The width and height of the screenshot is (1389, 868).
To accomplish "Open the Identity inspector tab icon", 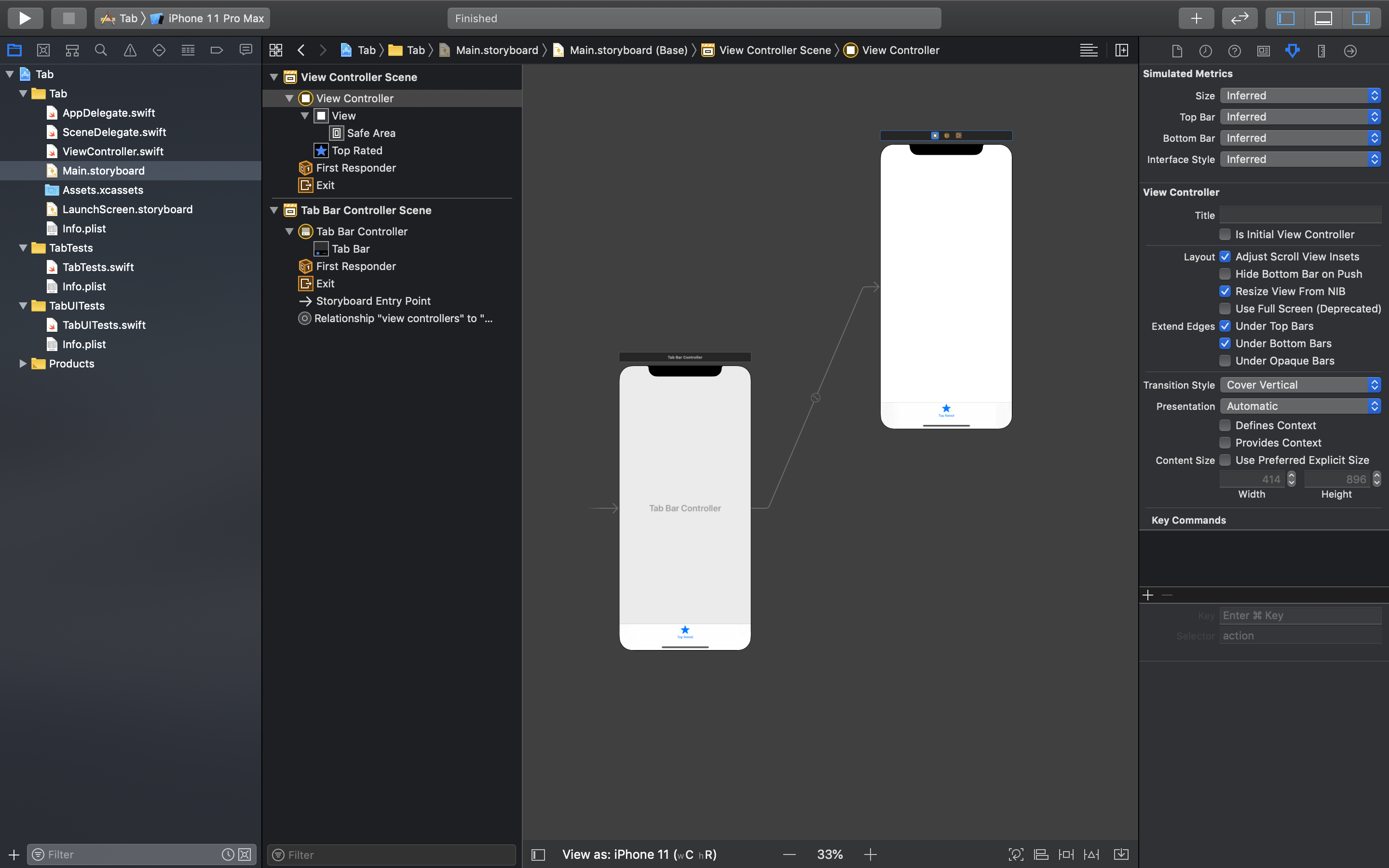I will coord(1263,51).
